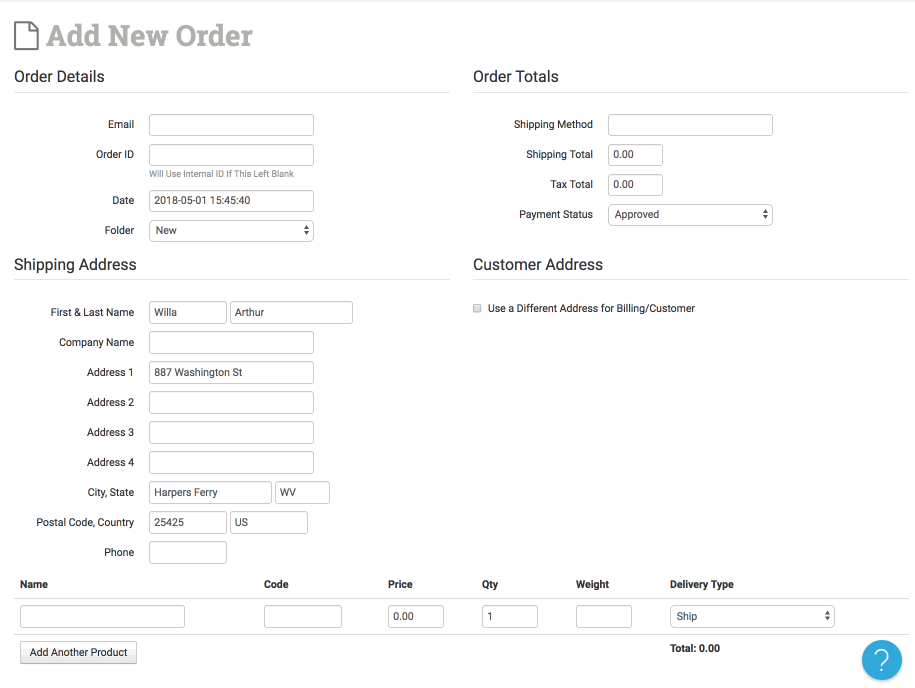
Task: Focus the Email input field
Action: click(231, 125)
